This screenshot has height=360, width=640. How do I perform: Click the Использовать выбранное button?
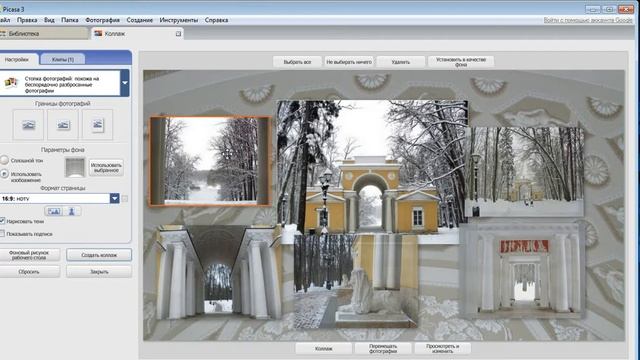point(106,168)
